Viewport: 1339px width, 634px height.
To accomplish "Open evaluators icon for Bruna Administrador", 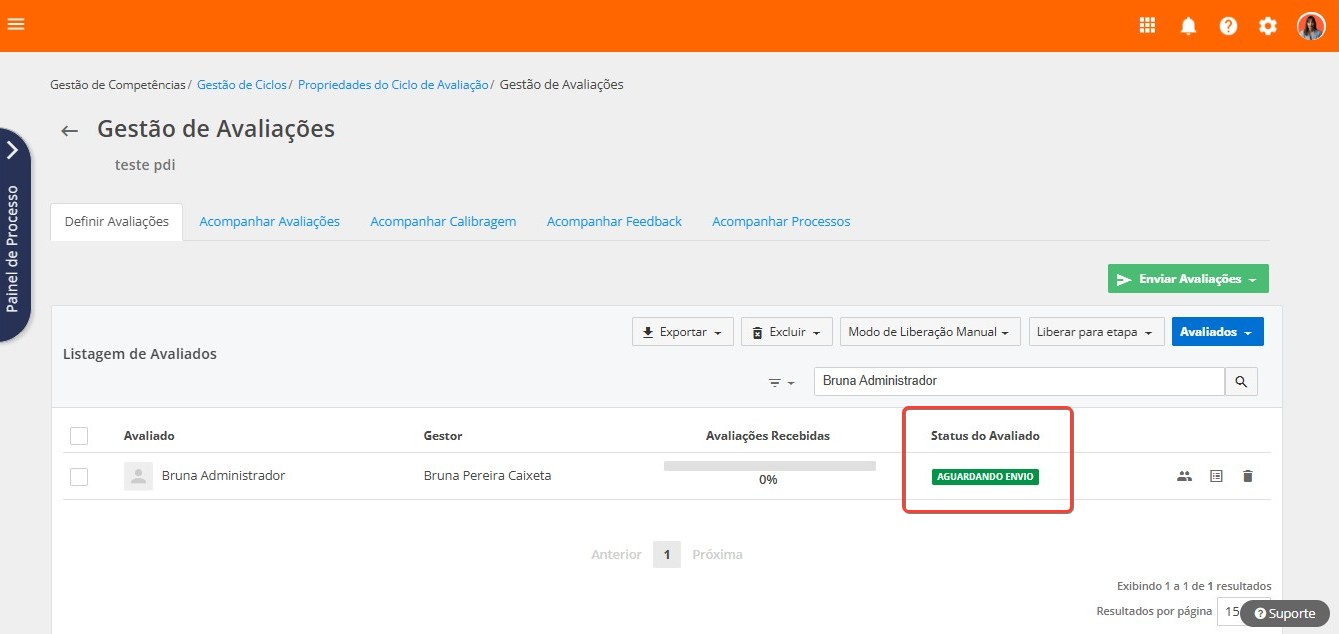I will tap(1184, 476).
